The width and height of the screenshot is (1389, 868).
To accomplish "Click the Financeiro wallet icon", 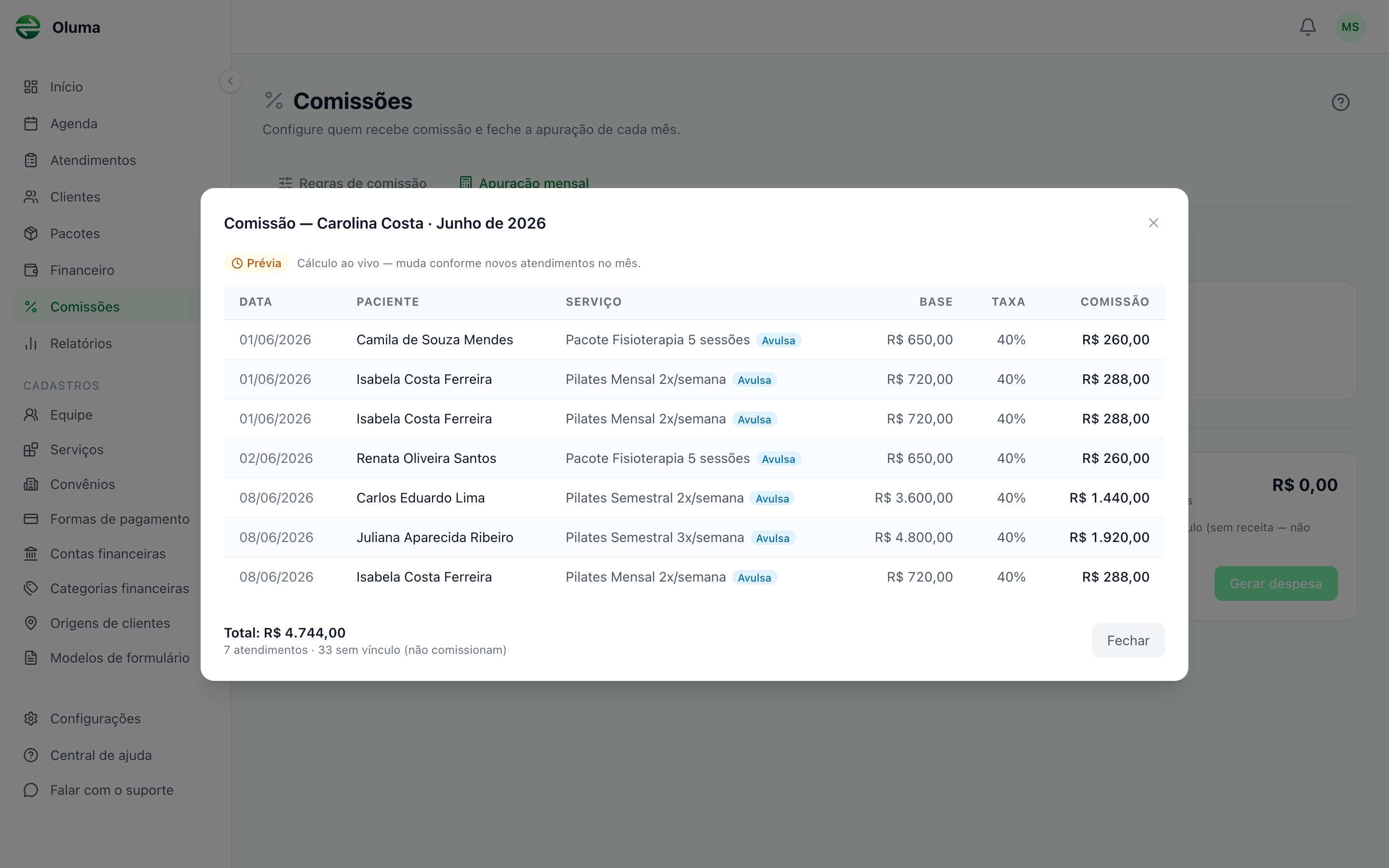I will (x=31, y=271).
